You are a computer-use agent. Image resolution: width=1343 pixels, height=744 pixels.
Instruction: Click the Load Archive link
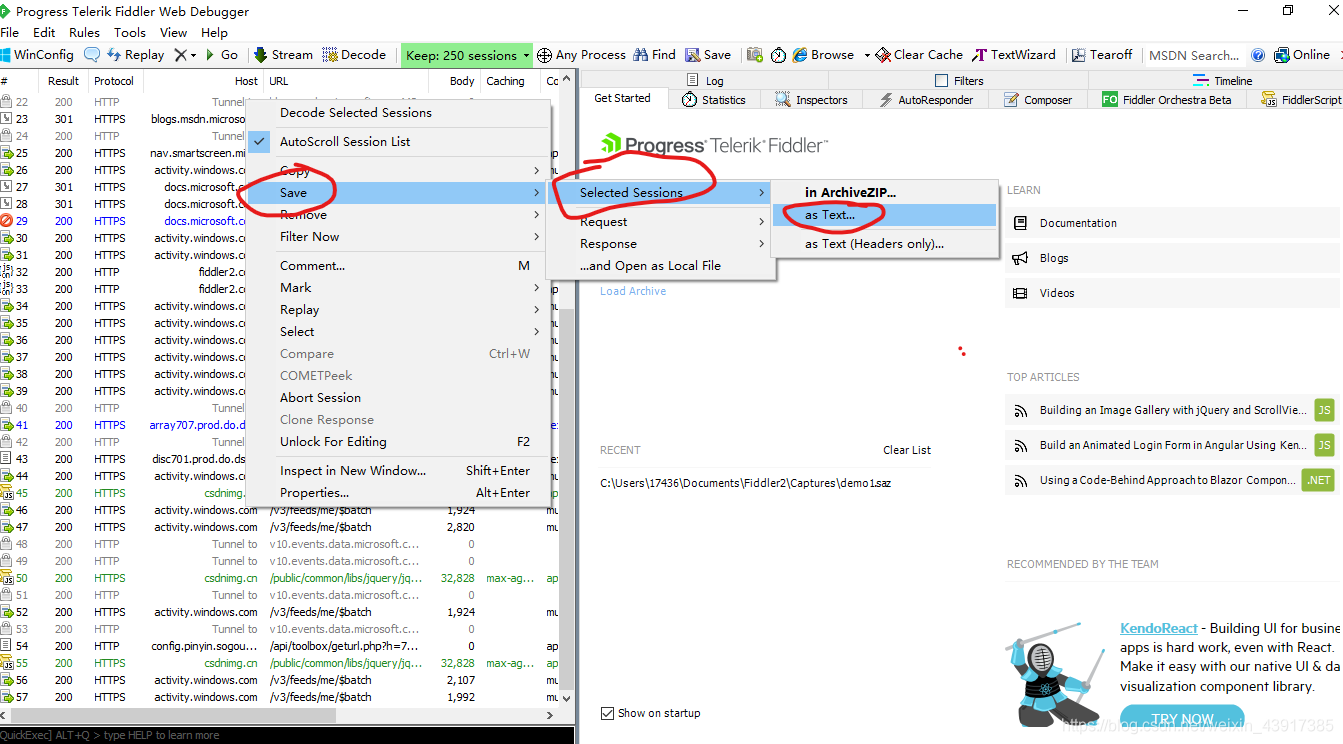click(x=633, y=291)
